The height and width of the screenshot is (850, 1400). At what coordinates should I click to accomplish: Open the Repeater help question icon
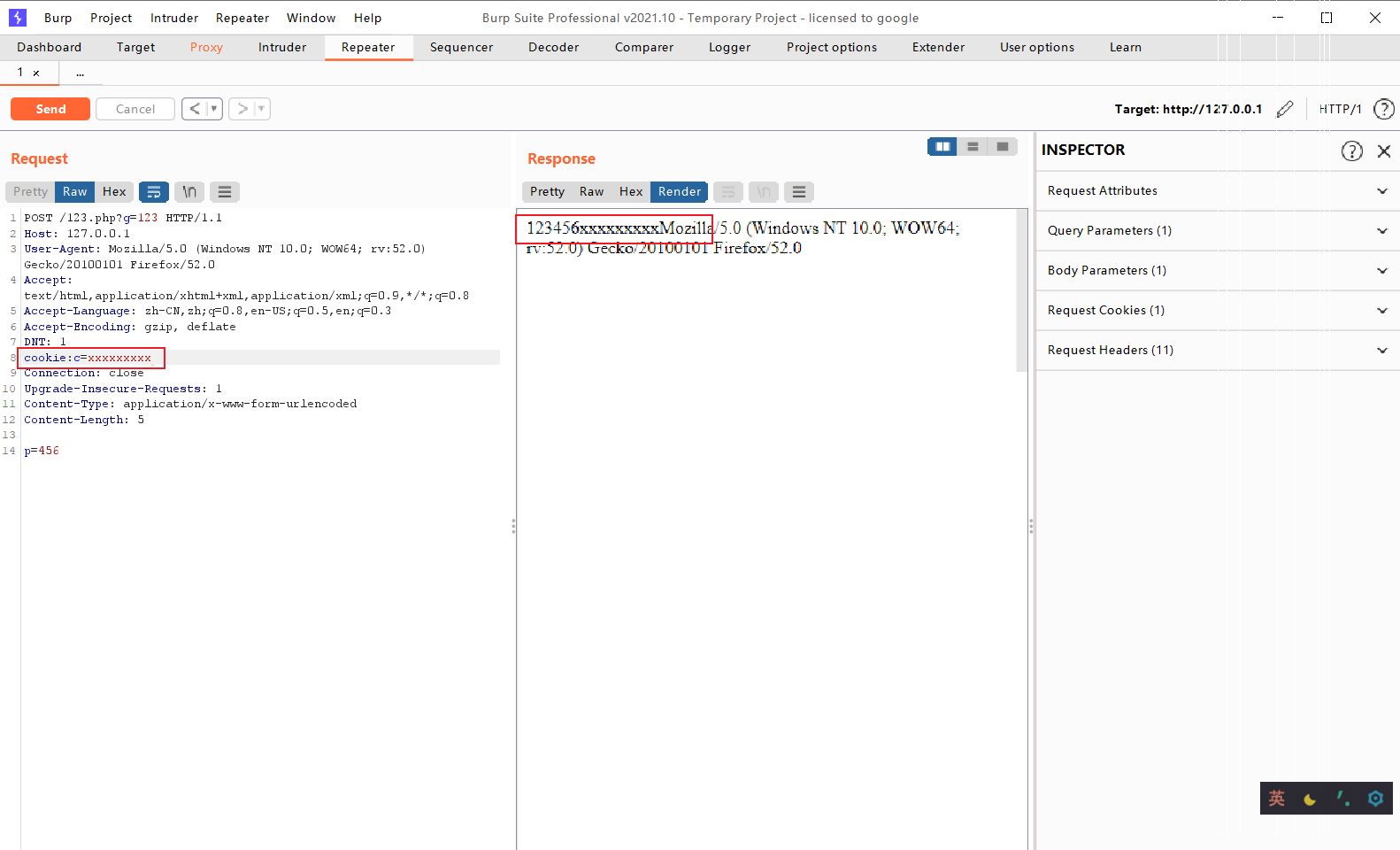coord(1383,109)
